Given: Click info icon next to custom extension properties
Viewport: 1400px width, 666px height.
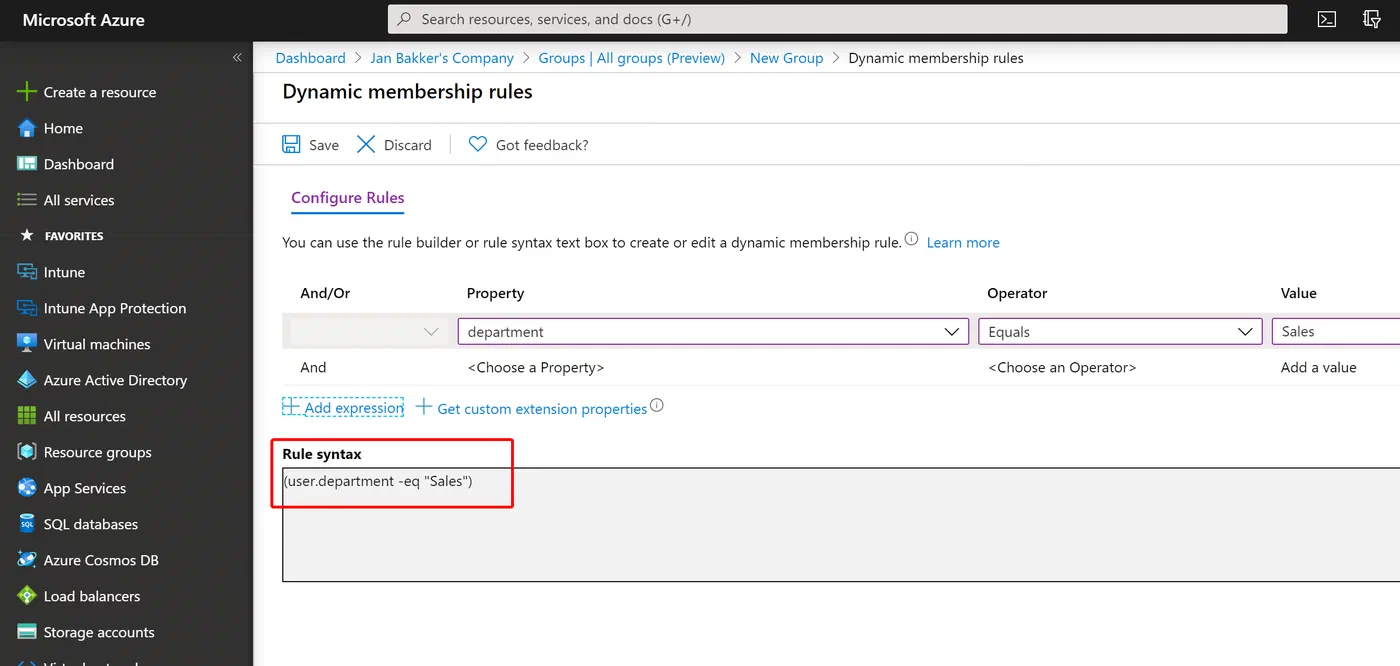Looking at the screenshot, I should pyautogui.click(x=657, y=406).
